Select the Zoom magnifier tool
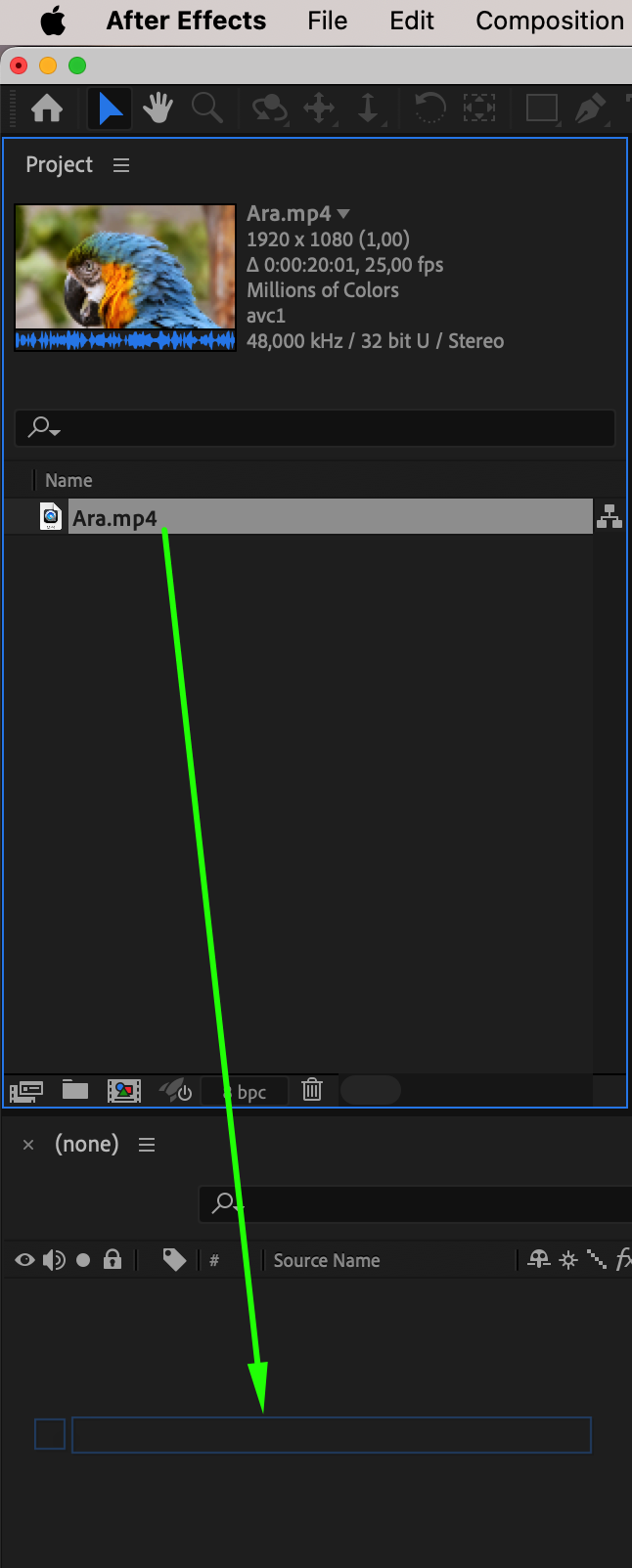632x1568 pixels. pyautogui.click(x=206, y=108)
